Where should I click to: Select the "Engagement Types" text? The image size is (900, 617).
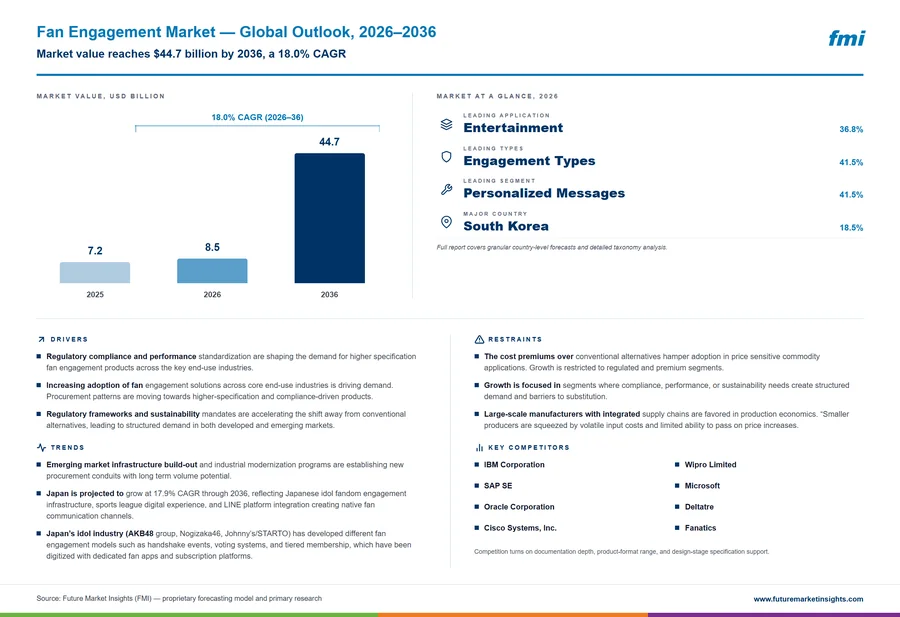coord(529,161)
